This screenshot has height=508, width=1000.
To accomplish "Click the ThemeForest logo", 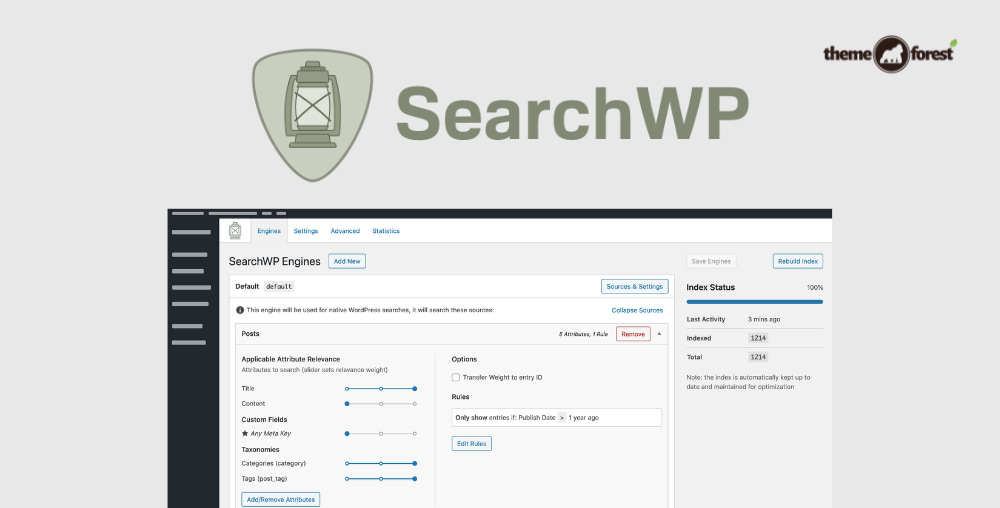I will (x=890, y=55).
